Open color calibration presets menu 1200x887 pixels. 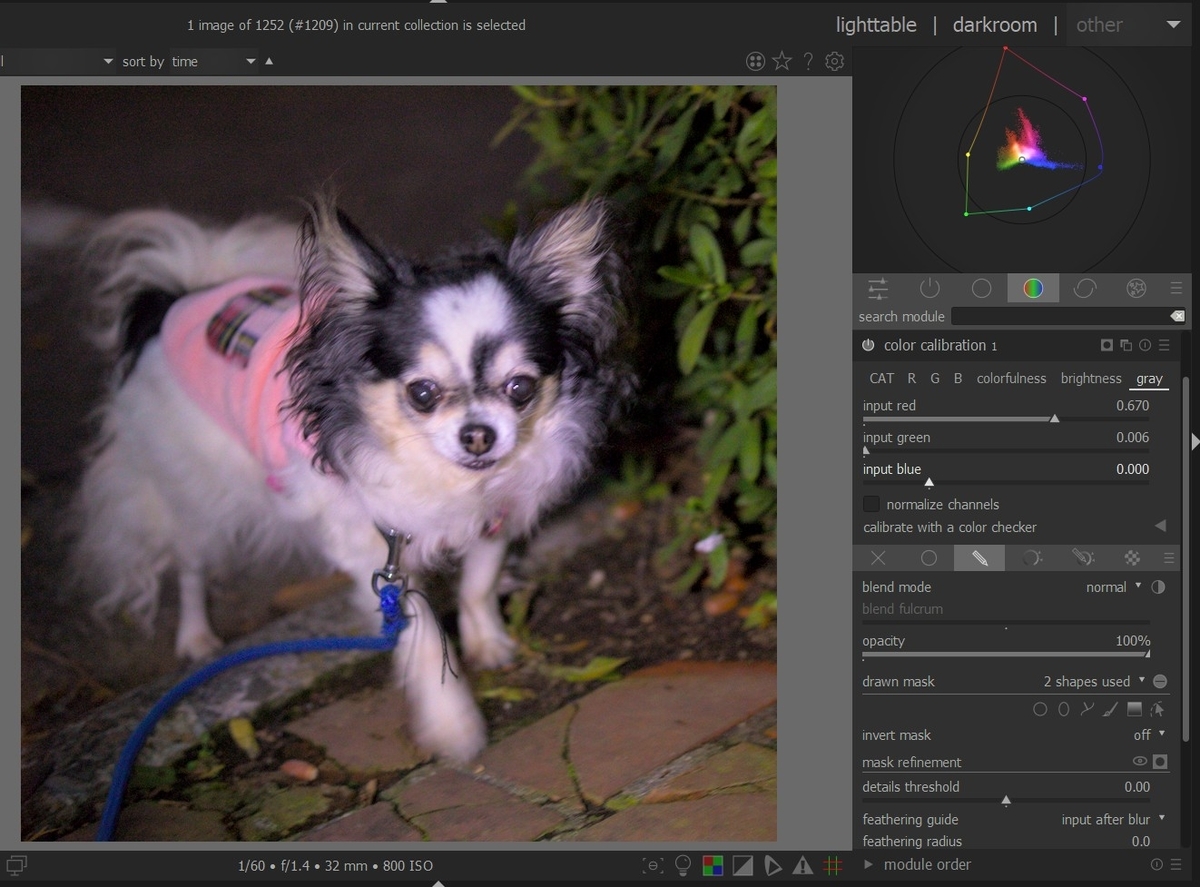tap(1164, 345)
